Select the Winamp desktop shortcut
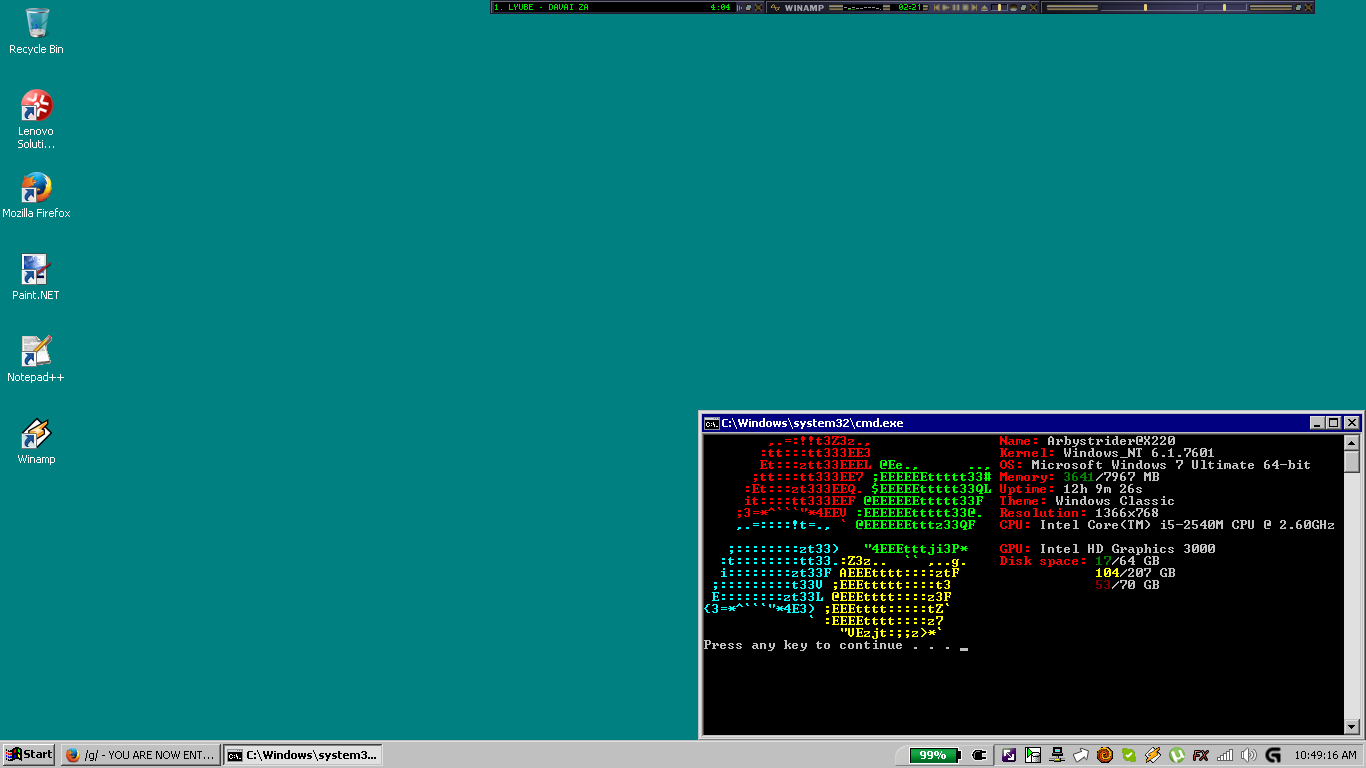 click(36, 441)
